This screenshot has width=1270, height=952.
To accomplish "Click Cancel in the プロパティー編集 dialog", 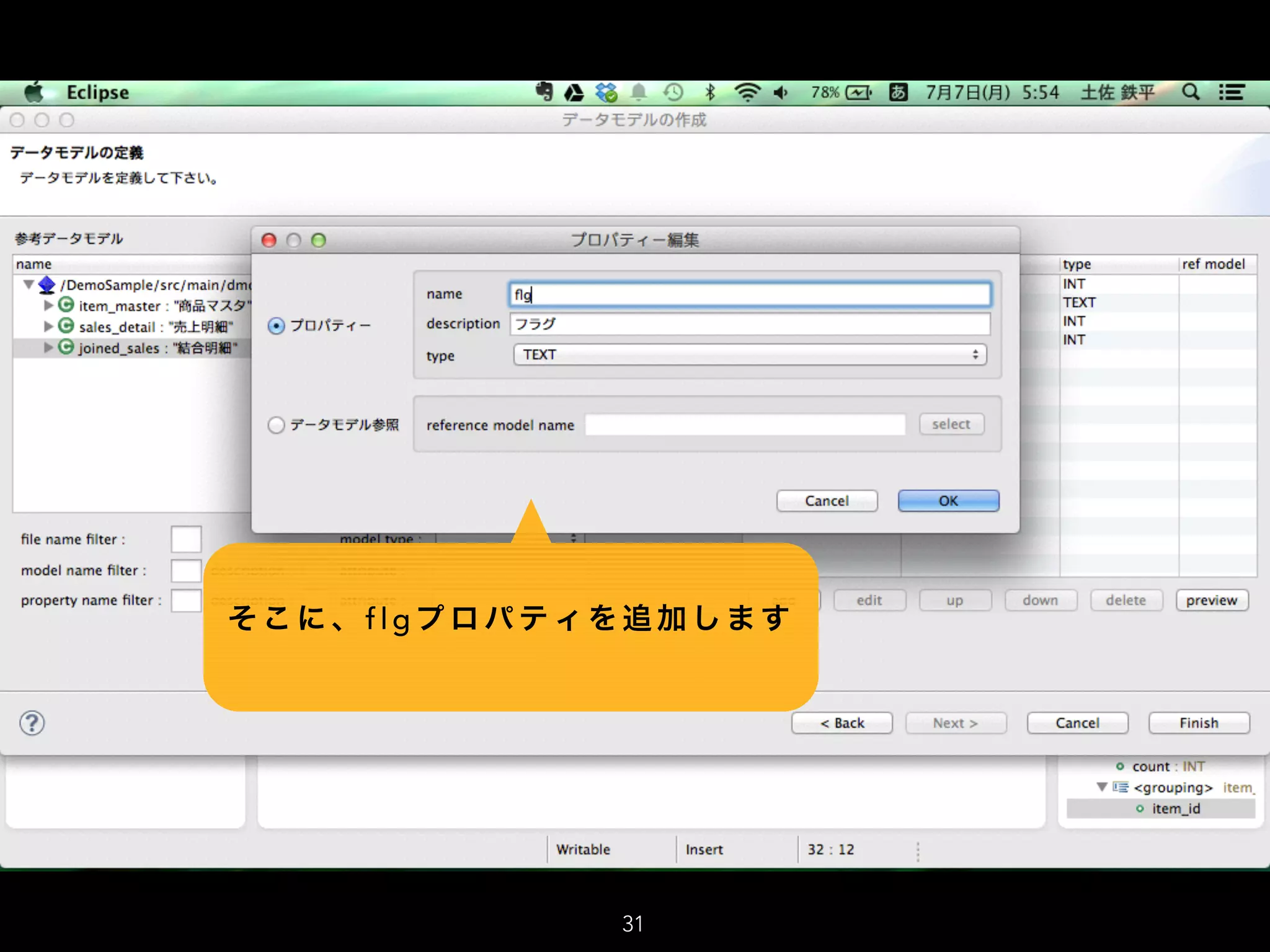I will click(827, 501).
